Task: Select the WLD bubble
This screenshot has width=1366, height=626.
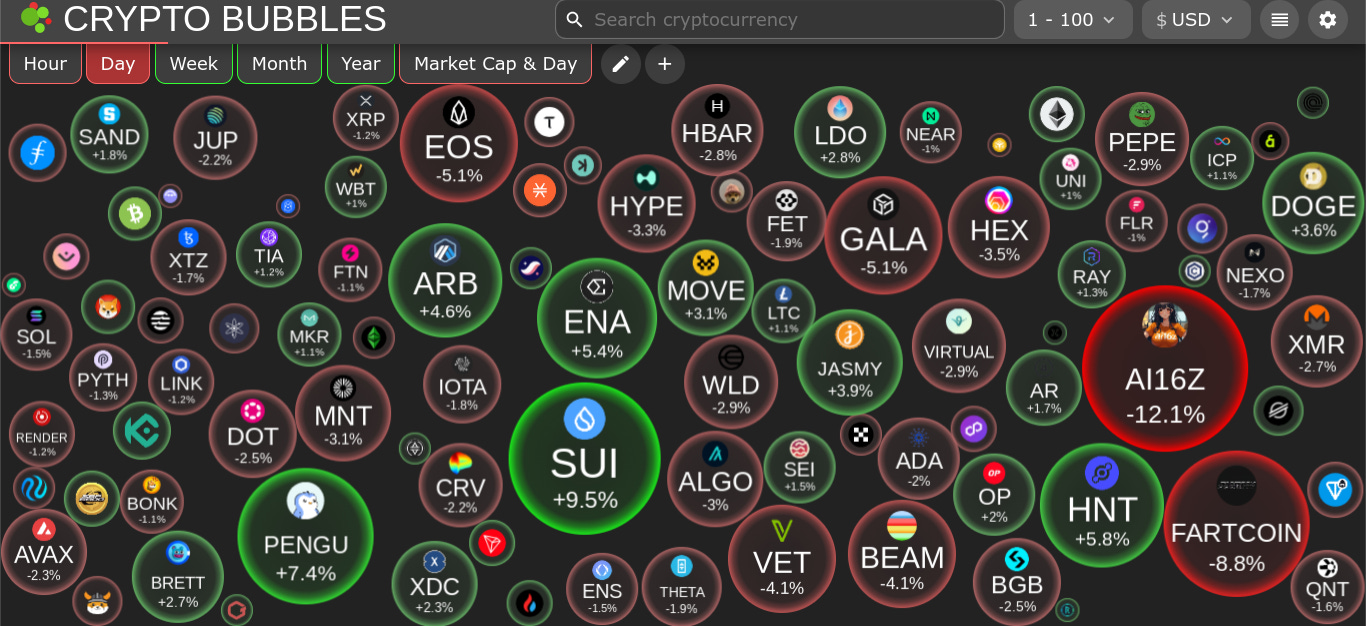Action: [x=731, y=381]
